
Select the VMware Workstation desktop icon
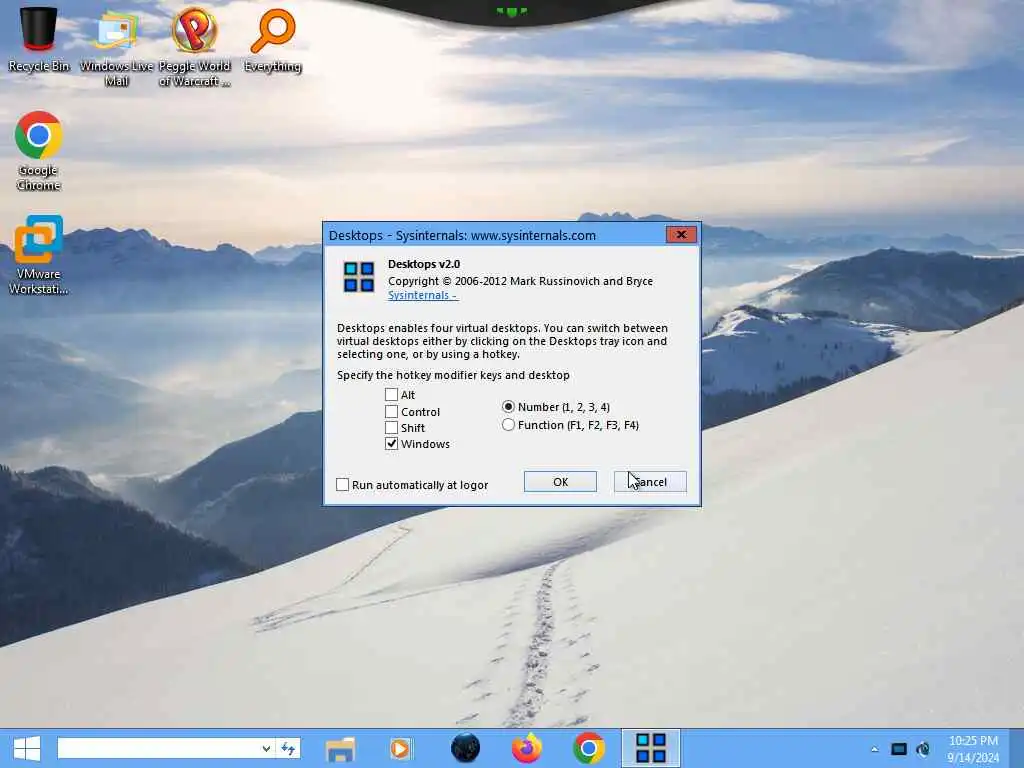coord(39,255)
